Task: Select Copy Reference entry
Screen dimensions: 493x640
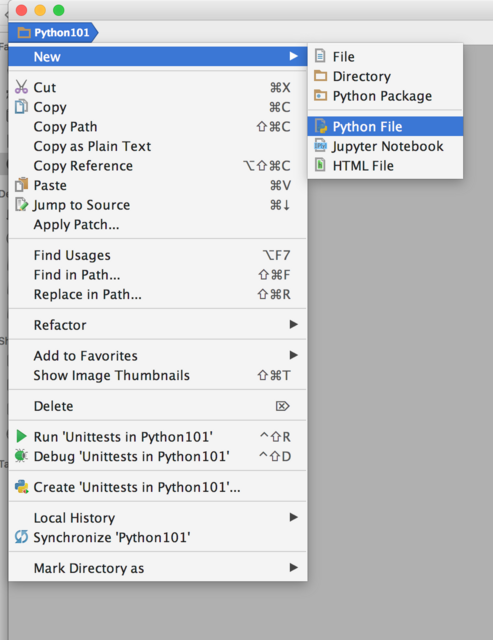Action: [158, 166]
